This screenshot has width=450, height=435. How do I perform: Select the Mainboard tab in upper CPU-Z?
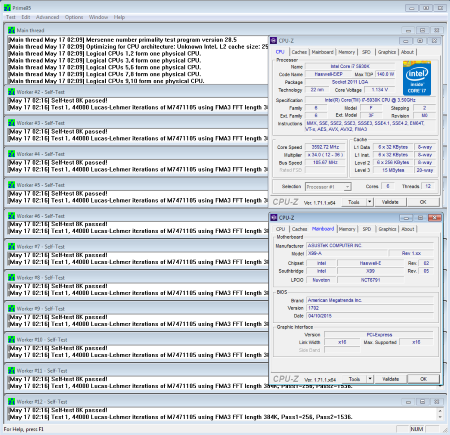tap(322, 52)
